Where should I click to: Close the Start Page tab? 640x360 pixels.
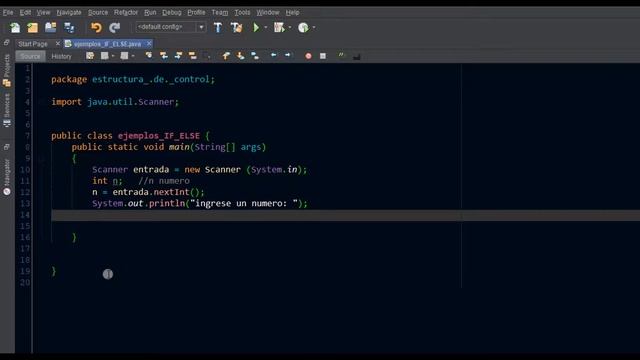pos(58,43)
